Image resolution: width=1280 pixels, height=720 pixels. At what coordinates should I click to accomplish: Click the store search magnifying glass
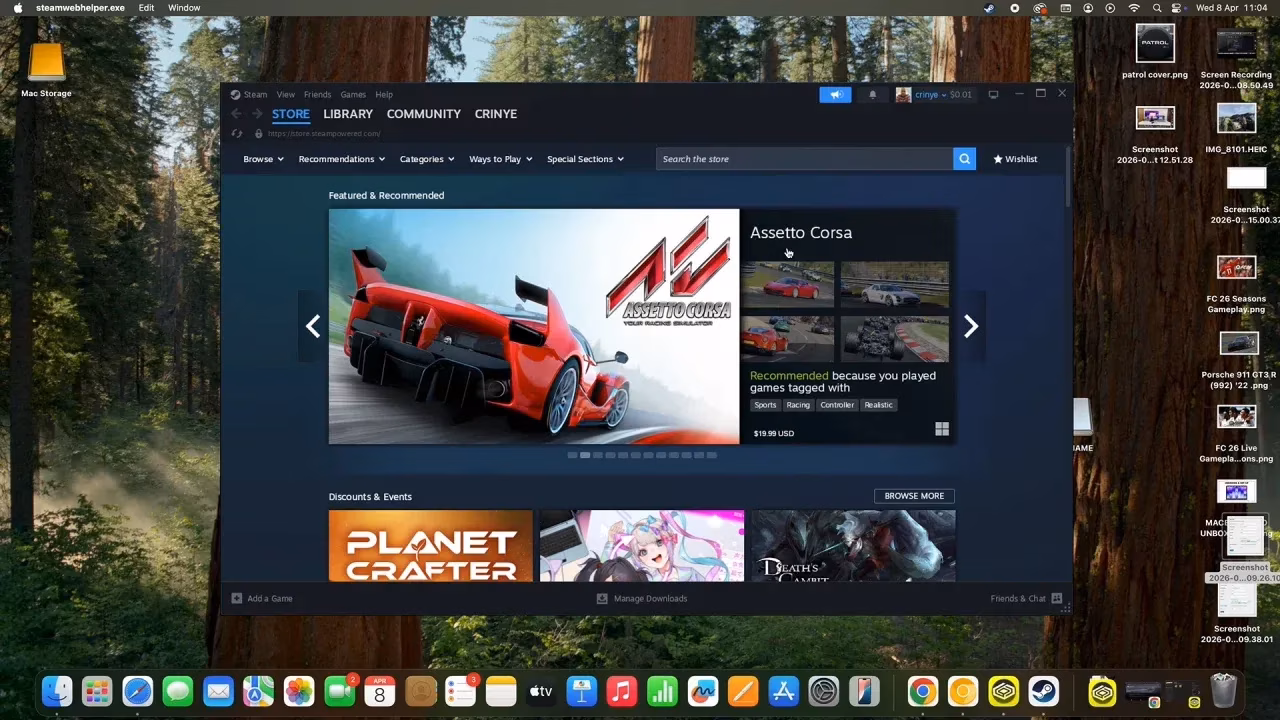(963, 158)
